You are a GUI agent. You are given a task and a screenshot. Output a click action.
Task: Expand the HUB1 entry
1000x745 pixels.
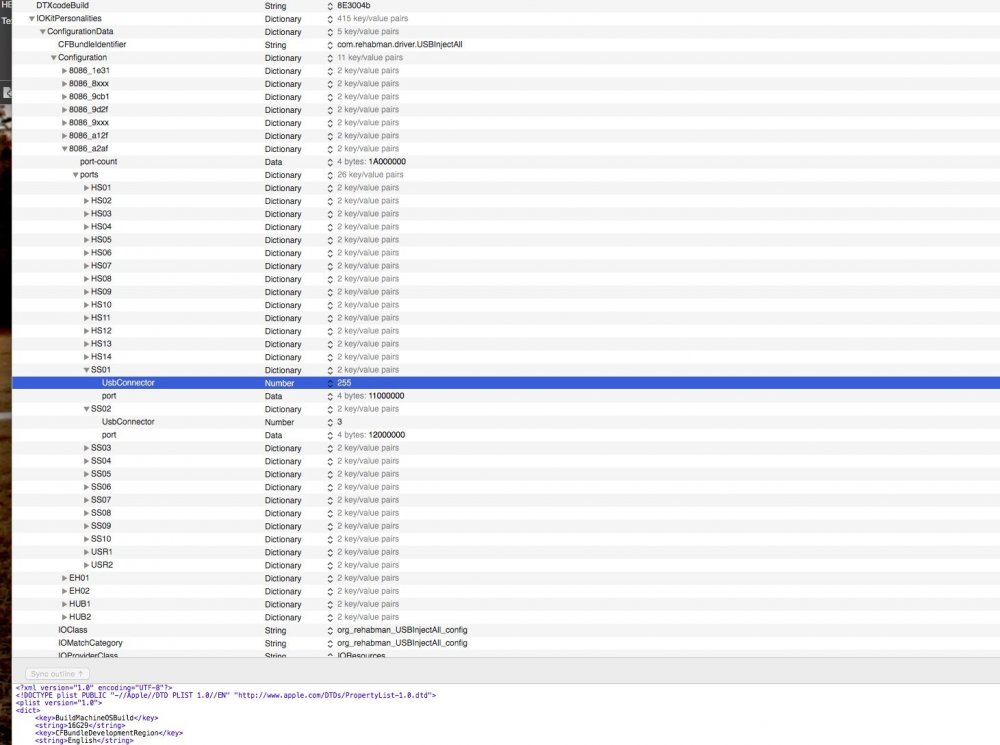(64, 604)
